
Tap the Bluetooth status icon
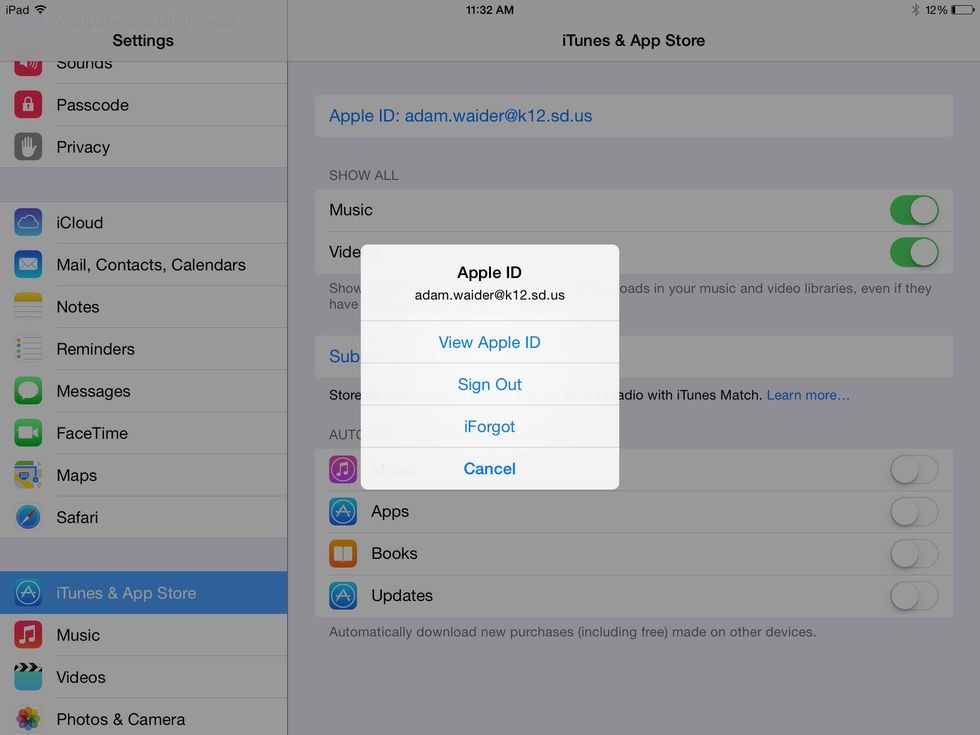[915, 9]
